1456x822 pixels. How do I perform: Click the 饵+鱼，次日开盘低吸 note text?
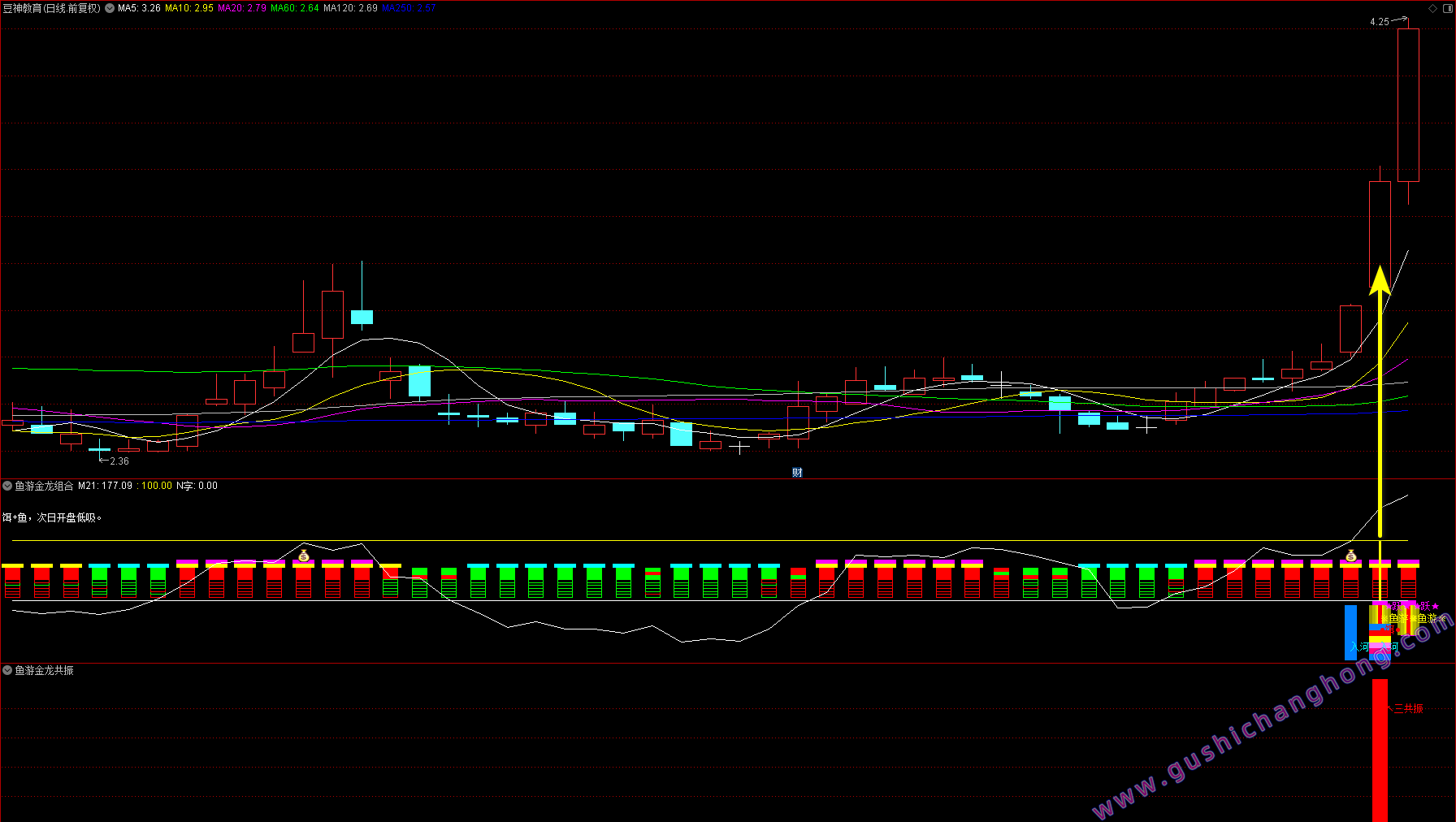click(x=52, y=517)
